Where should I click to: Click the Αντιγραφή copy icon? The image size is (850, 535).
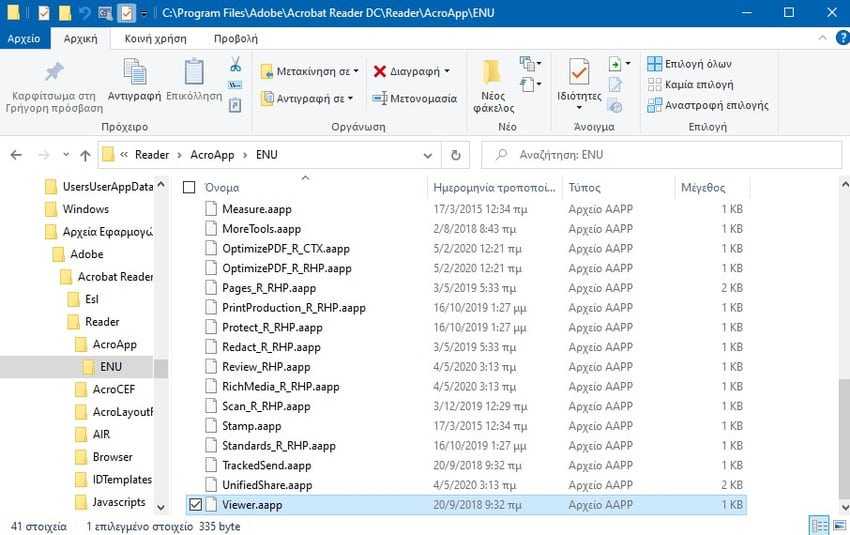pos(134,72)
